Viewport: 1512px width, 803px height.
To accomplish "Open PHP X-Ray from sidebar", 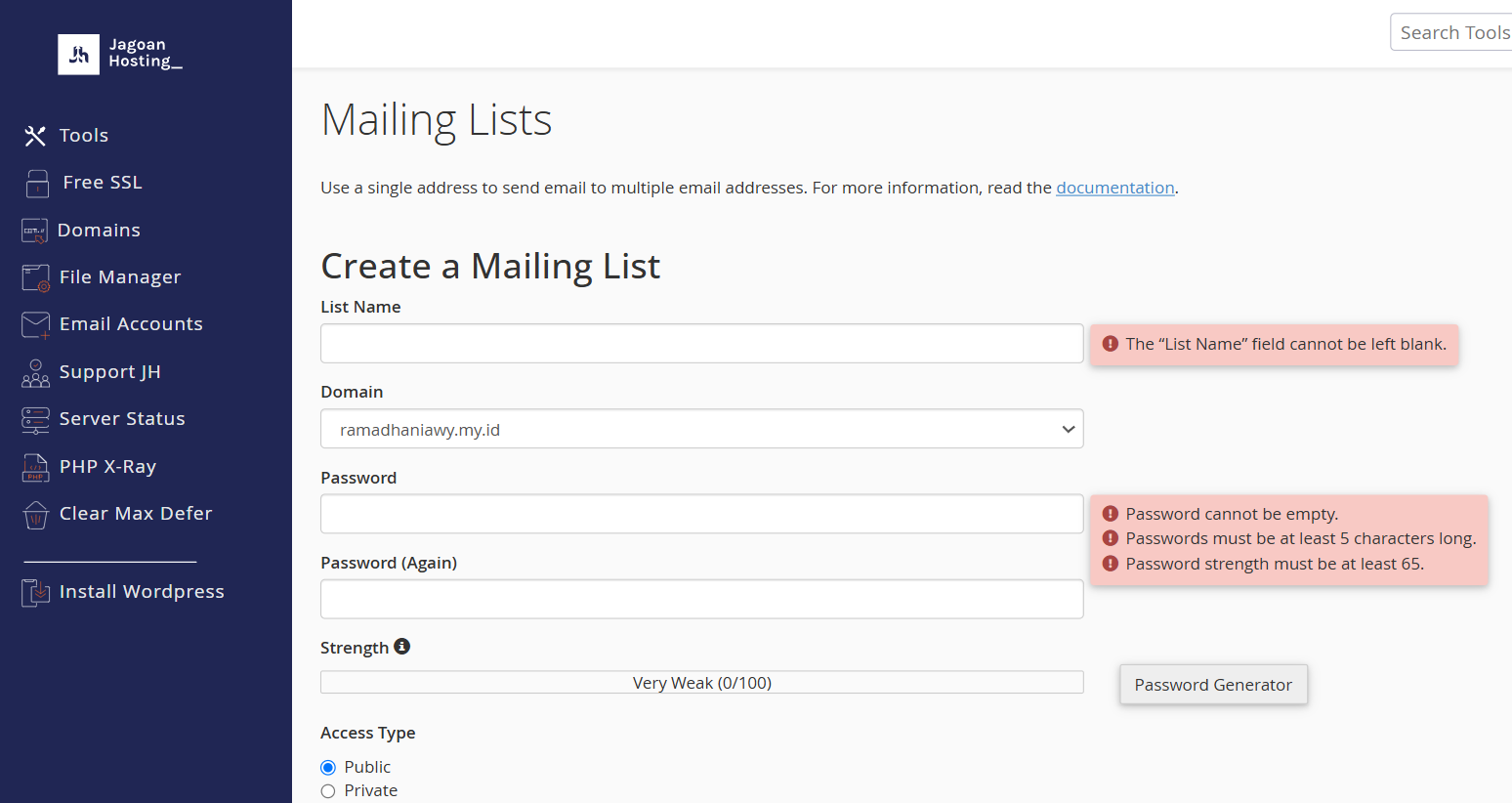I will [x=107, y=467].
